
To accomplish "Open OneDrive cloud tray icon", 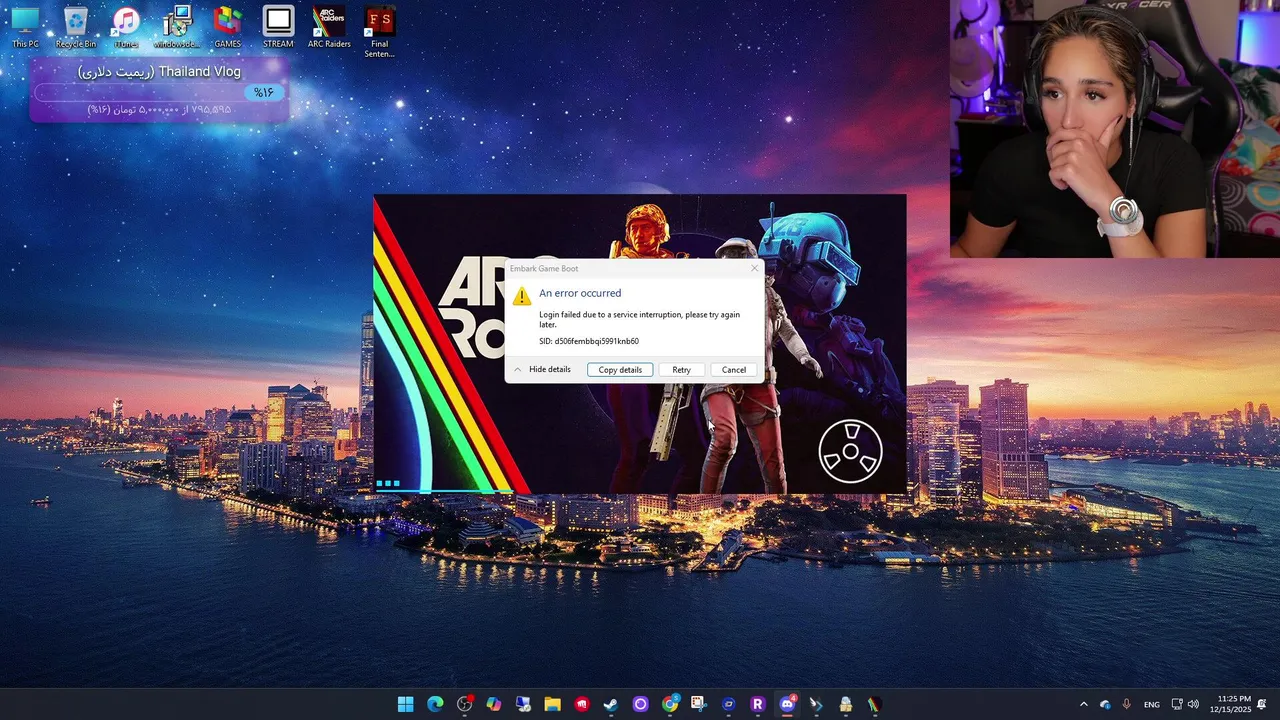I will [1105, 704].
